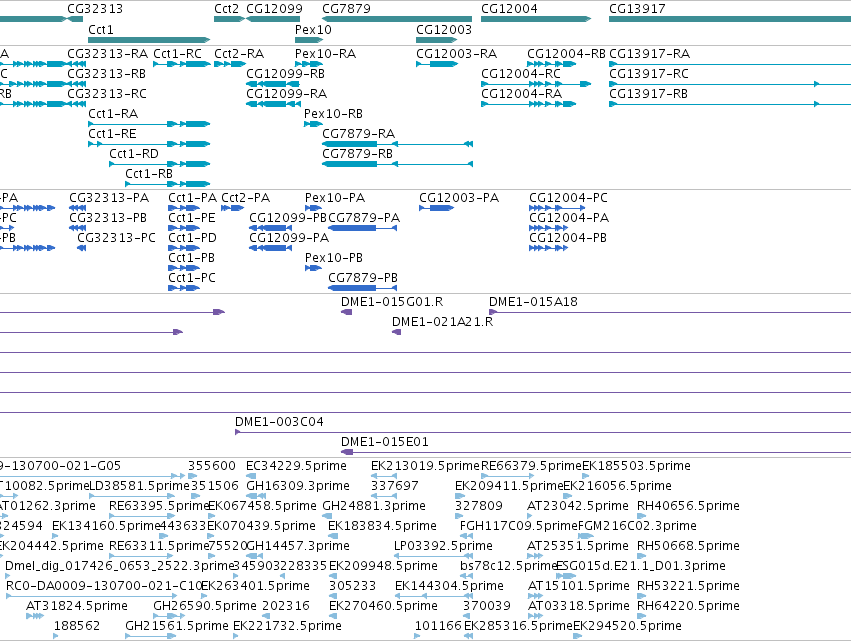Select protein CG7879-PA
The height and width of the screenshot is (641, 851).
[363, 228]
